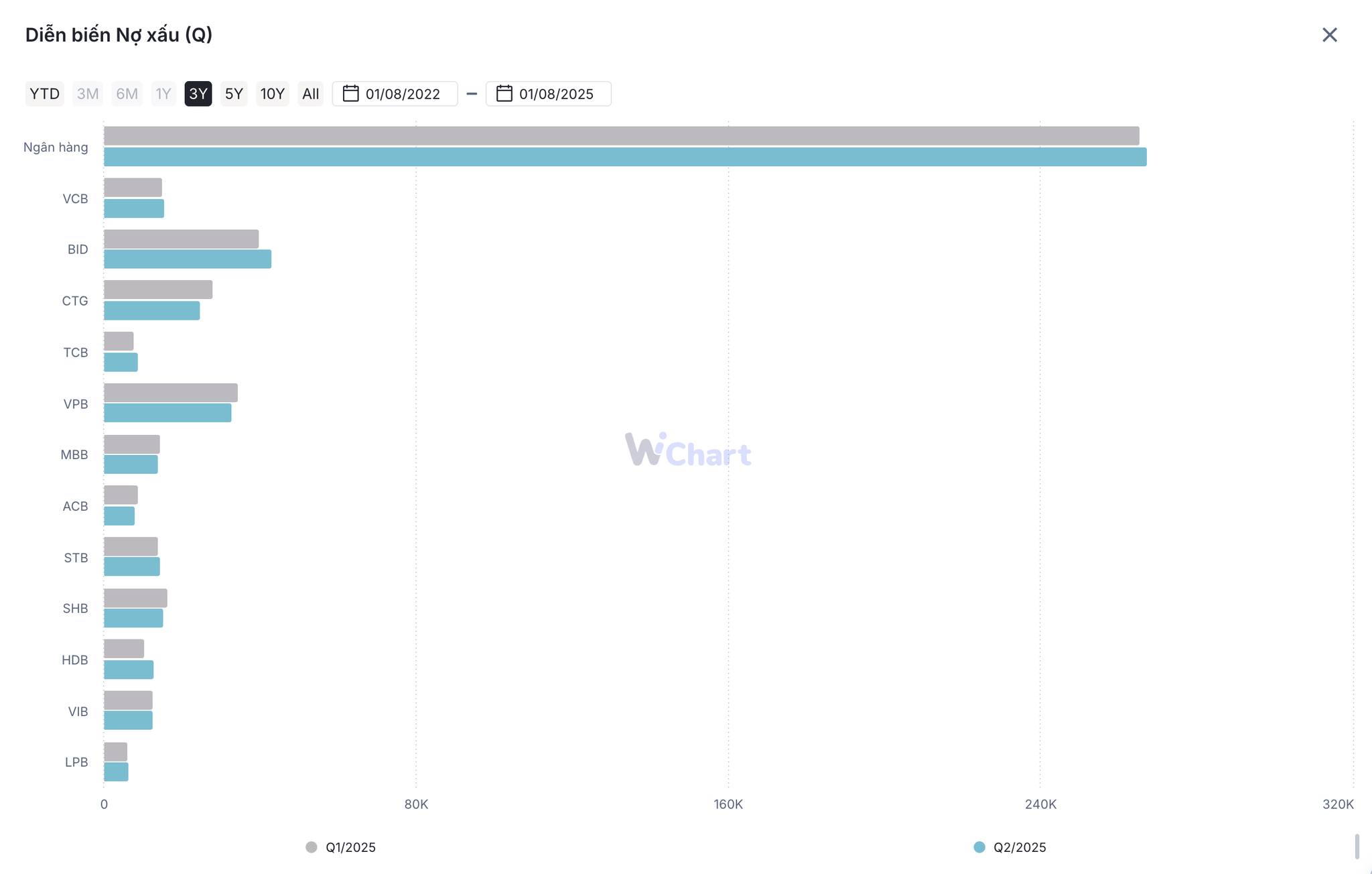Viewport: 1372px width, 874px height.
Task: Toggle the Q2/2025 legend marker
Action: pos(979,847)
